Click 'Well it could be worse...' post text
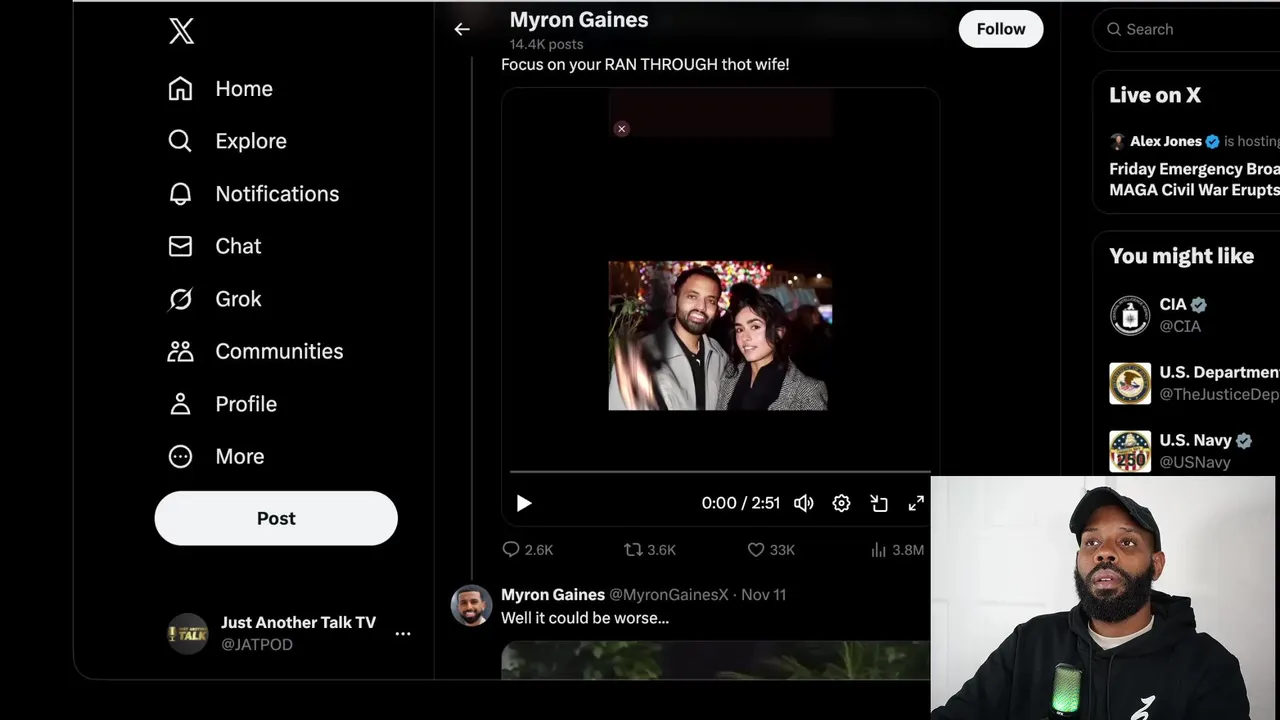This screenshot has width=1280, height=720. [x=585, y=618]
